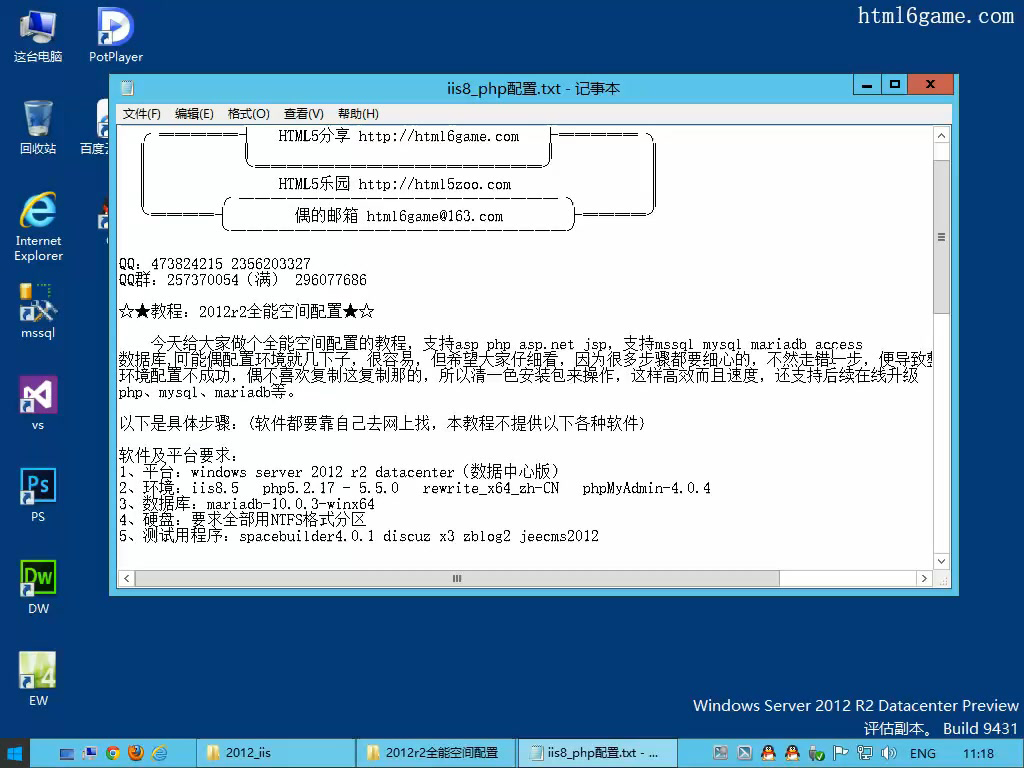Open the 查看(V) menu
The width and height of the screenshot is (1024, 768).
[304, 114]
